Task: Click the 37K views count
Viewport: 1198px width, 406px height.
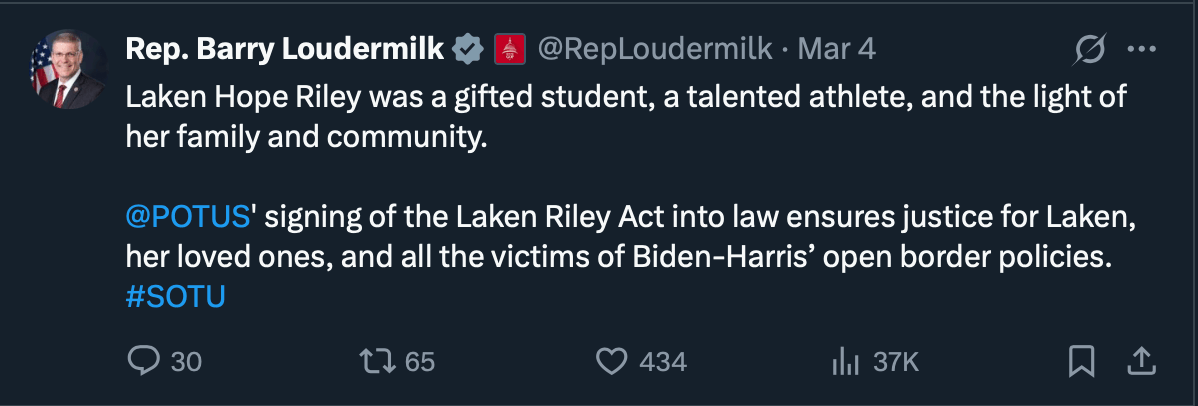Action: point(896,362)
